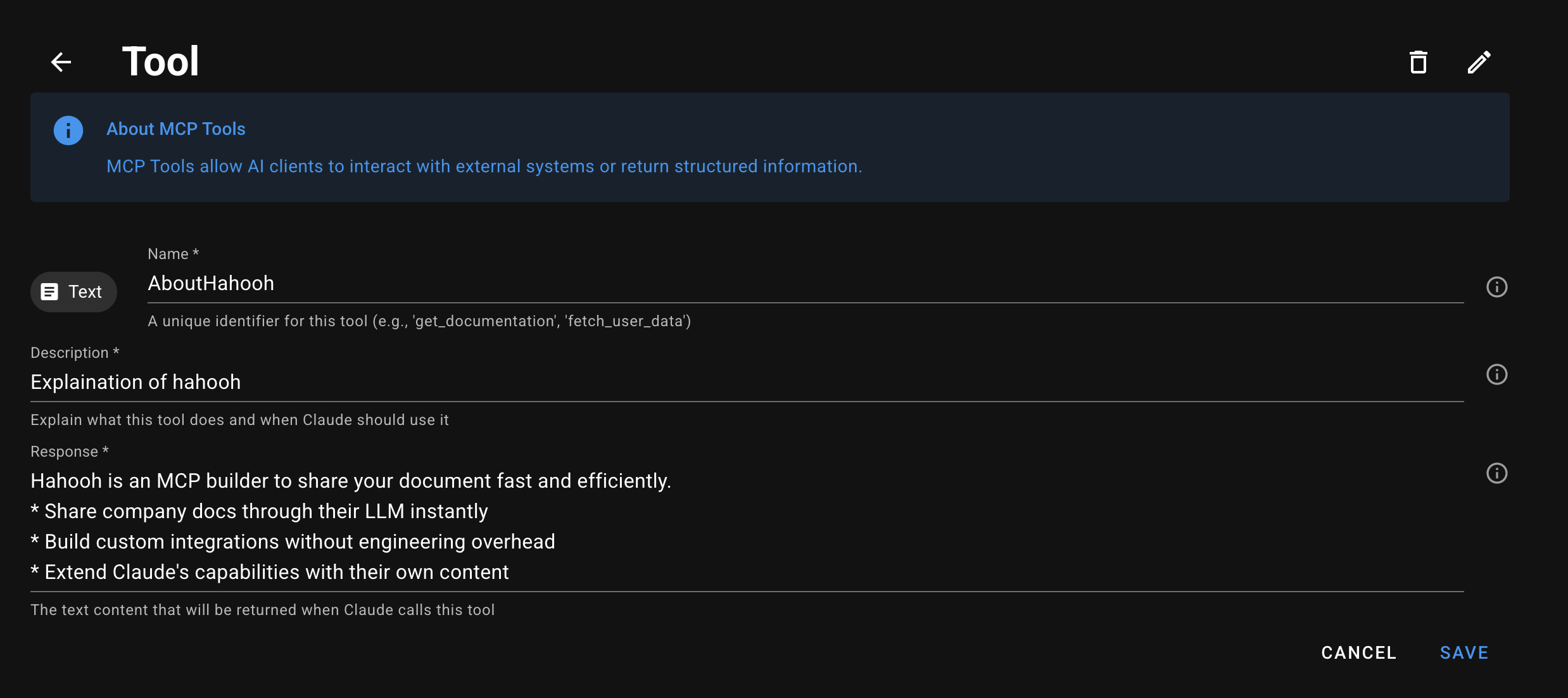Click the back arrow to leave Tool page
This screenshot has width=1568, height=698.
61,61
